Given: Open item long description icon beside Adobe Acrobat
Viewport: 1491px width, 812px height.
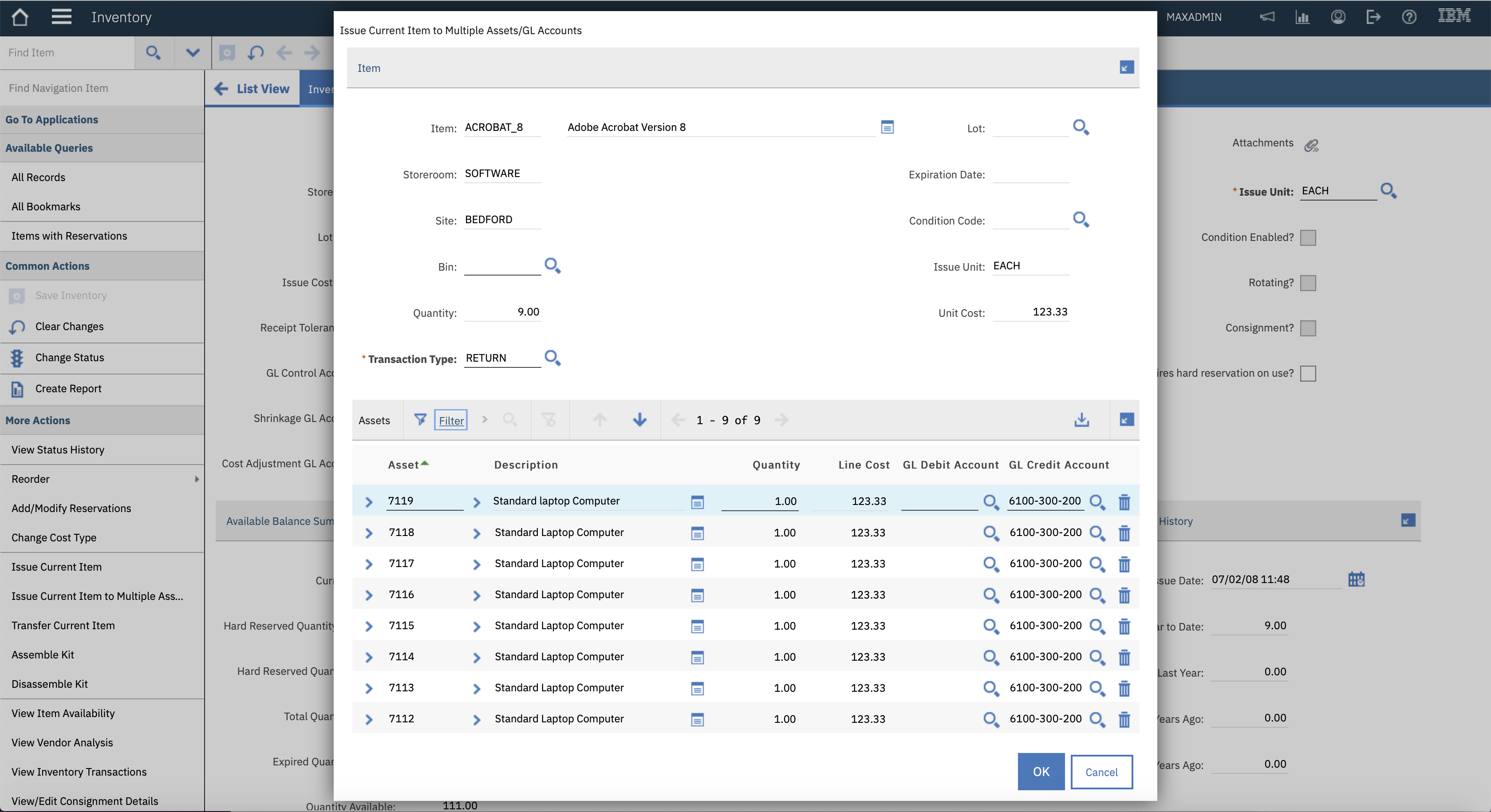Looking at the screenshot, I should point(887,127).
